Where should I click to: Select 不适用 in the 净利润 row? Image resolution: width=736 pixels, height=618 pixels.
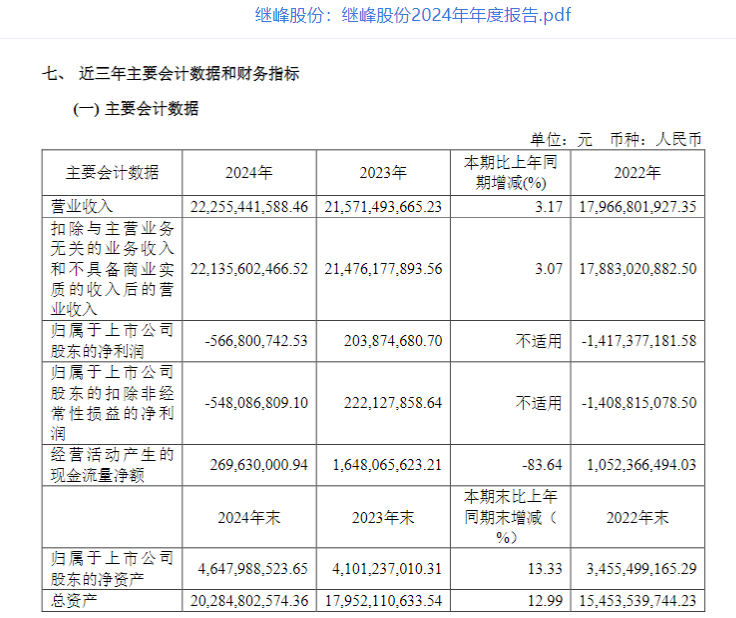[539, 341]
